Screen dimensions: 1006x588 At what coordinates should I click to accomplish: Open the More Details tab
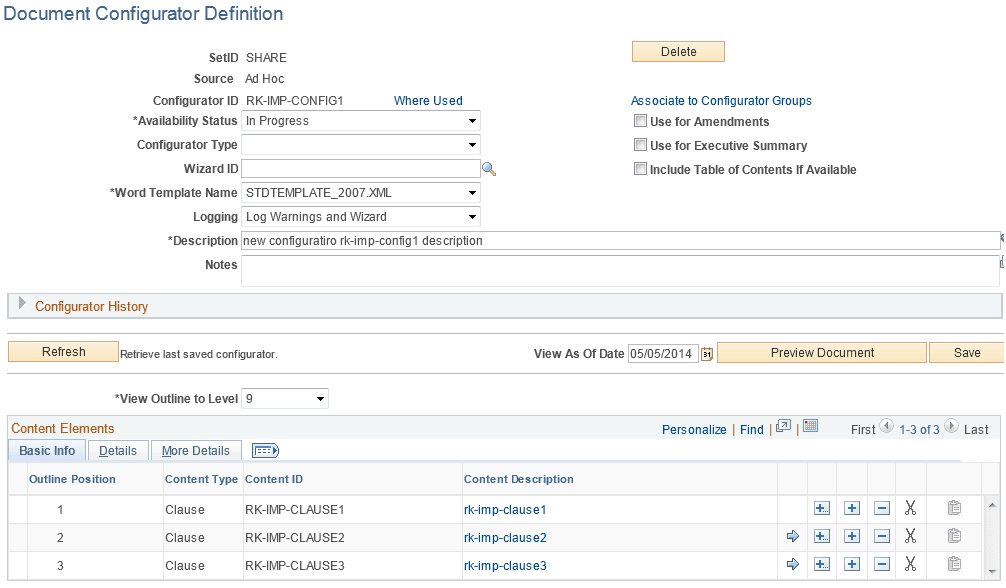[196, 450]
